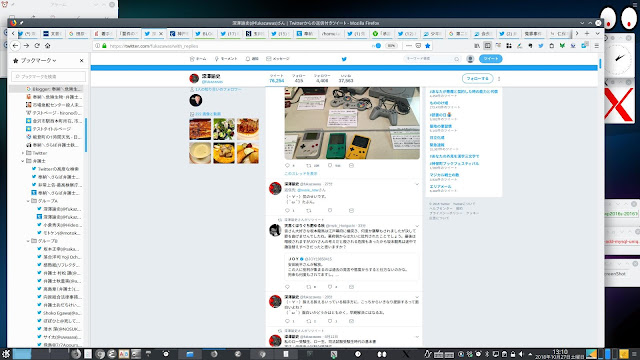The image size is (640, 360).
Task: Click the Pocket save icon in address bar
Action: coord(418,46)
